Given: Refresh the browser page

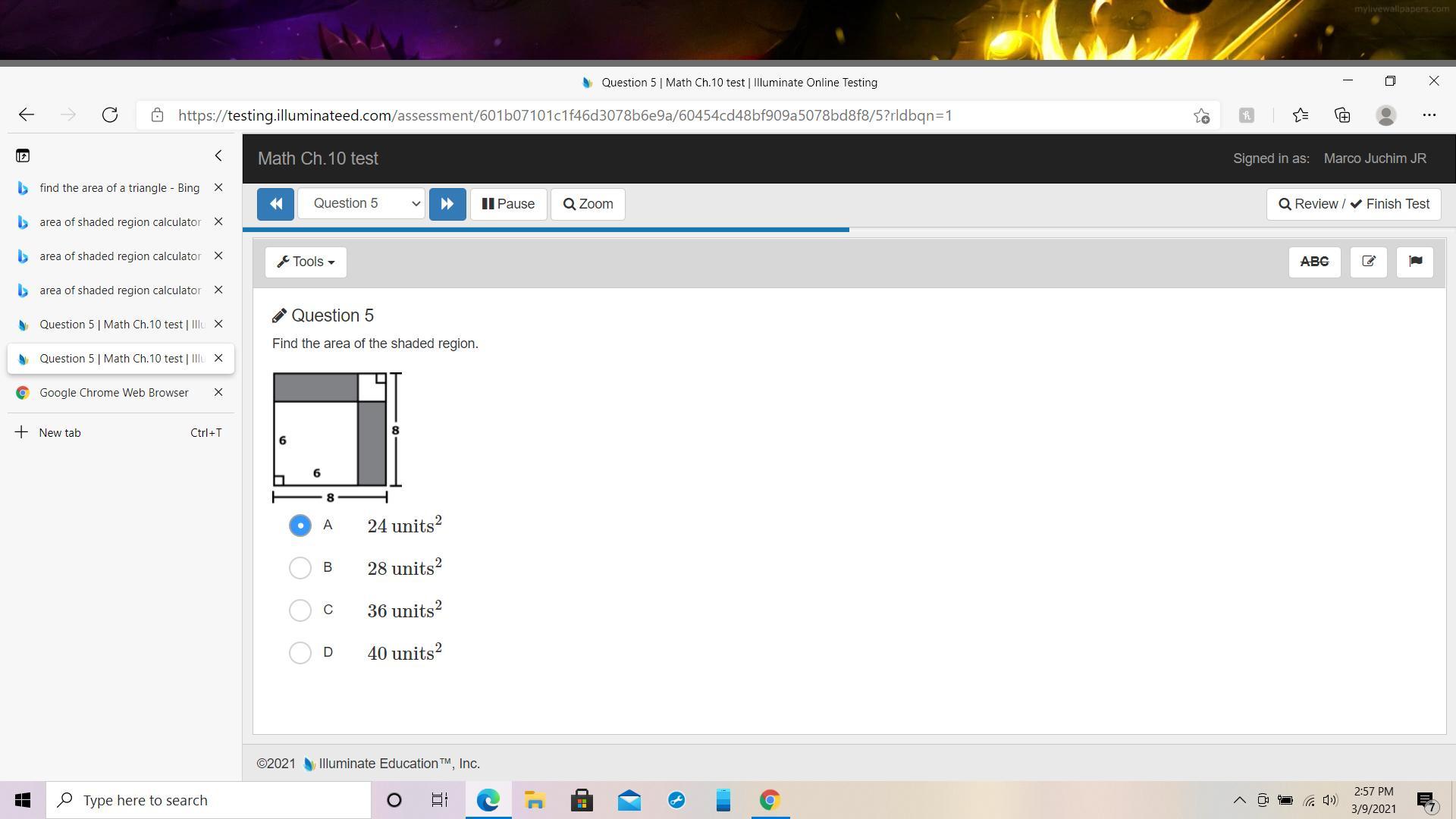Looking at the screenshot, I should 110,115.
